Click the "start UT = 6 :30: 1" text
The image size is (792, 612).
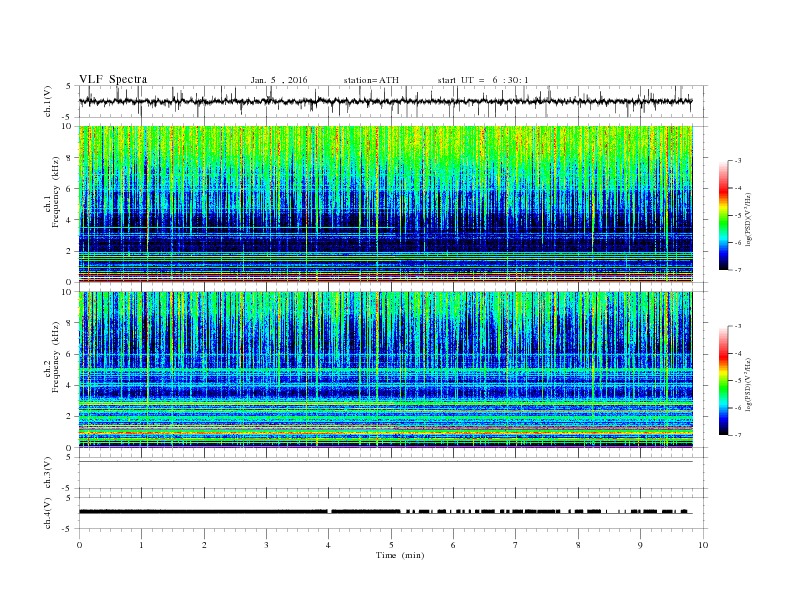[483, 80]
